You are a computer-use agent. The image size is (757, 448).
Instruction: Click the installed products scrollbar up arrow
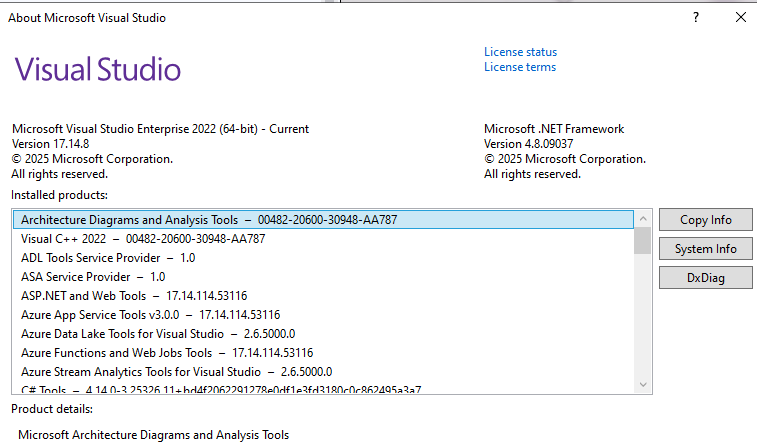pyautogui.click(x=642, y=218)
